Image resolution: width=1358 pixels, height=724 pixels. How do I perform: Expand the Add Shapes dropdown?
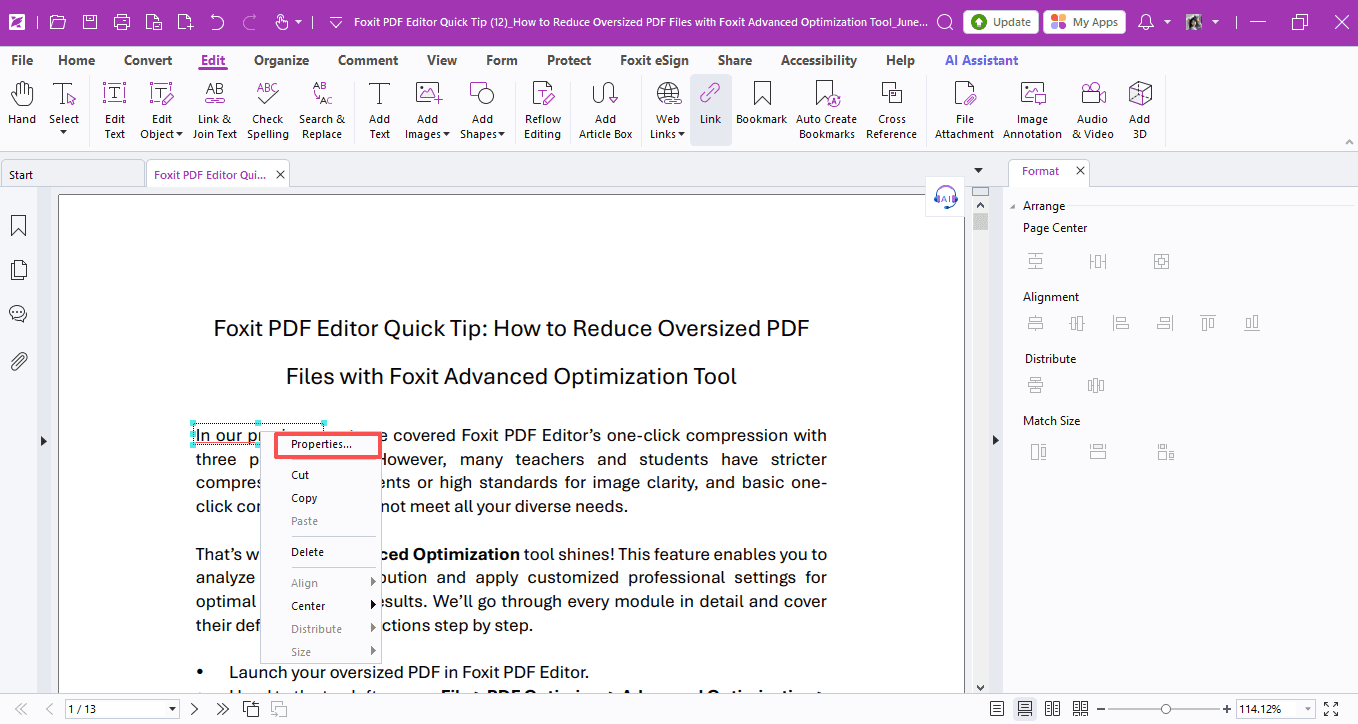pyautogui.click(x=501, y=134)
